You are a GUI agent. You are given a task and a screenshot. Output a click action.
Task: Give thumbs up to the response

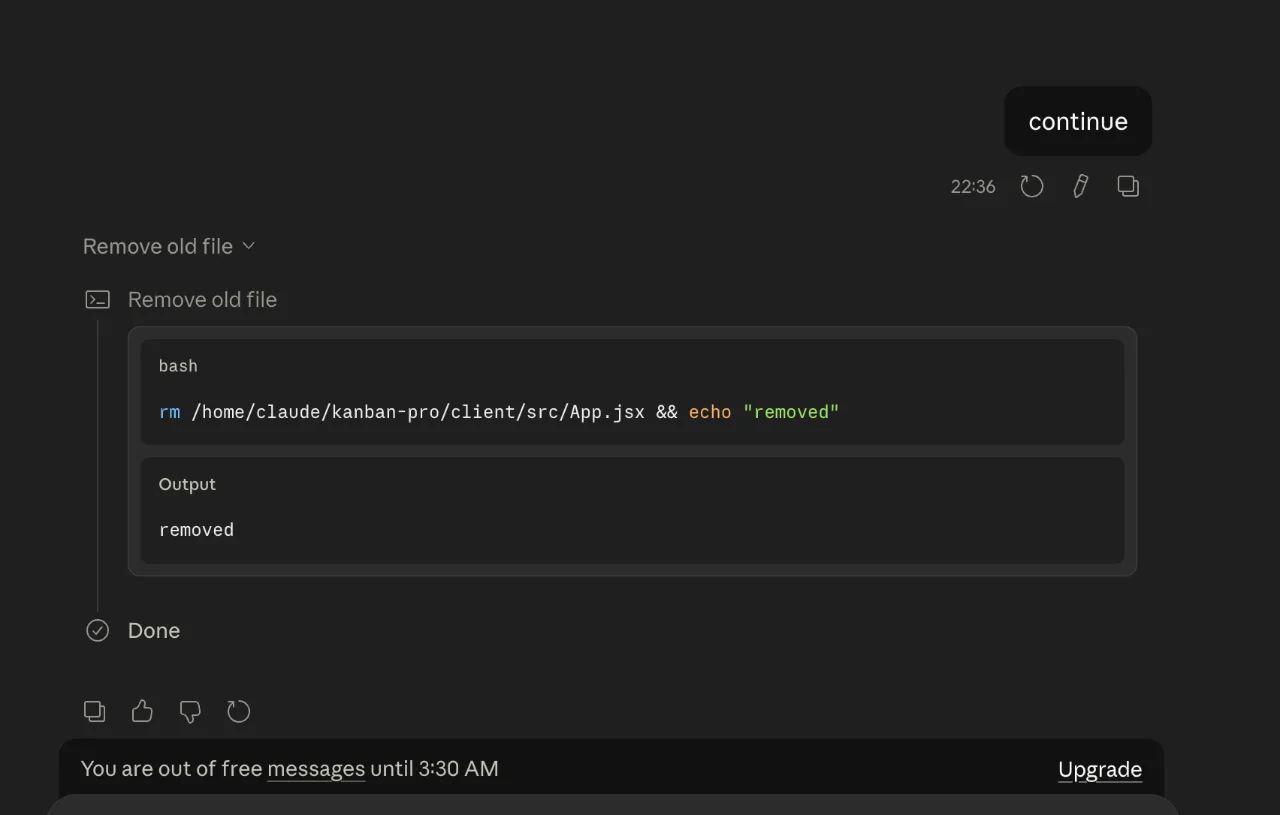click(142, 711)
